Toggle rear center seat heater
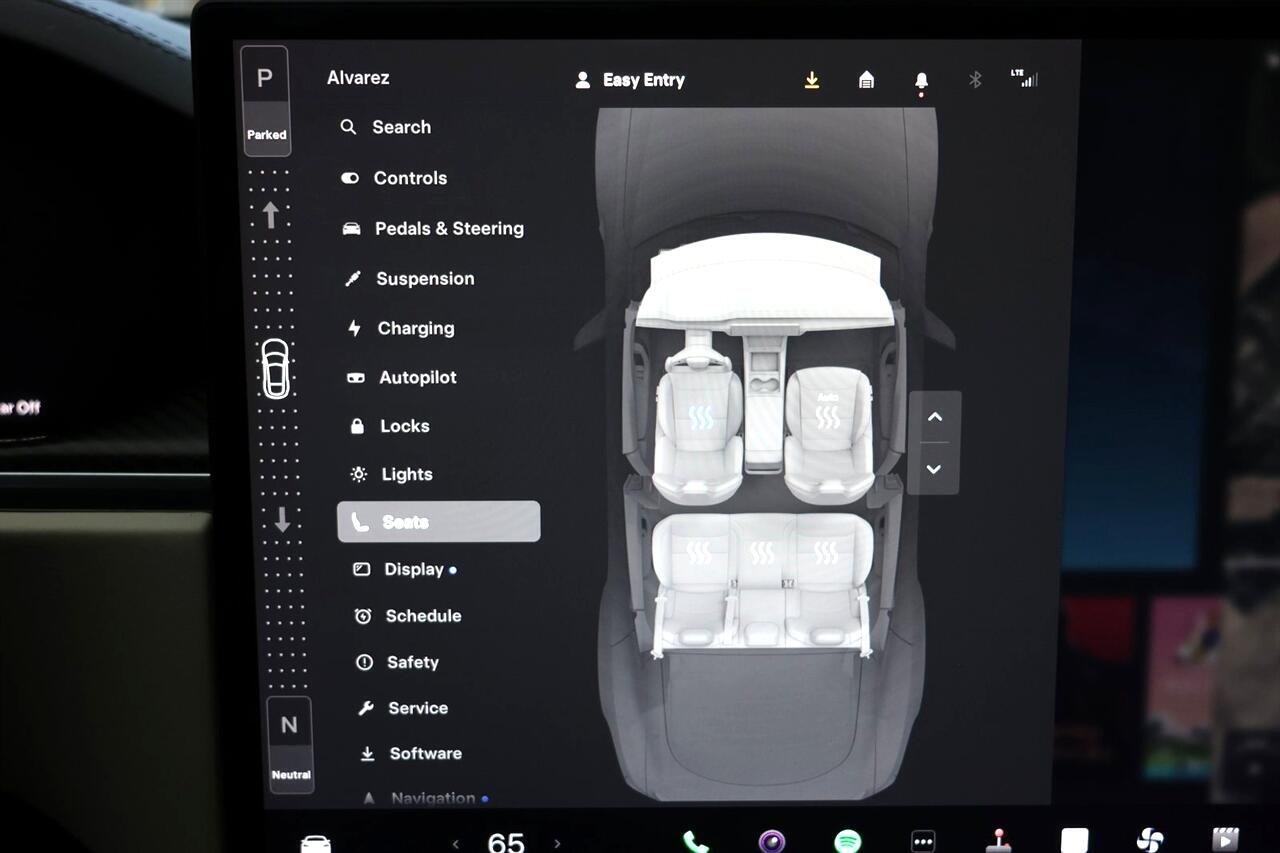 pos(762,553)
